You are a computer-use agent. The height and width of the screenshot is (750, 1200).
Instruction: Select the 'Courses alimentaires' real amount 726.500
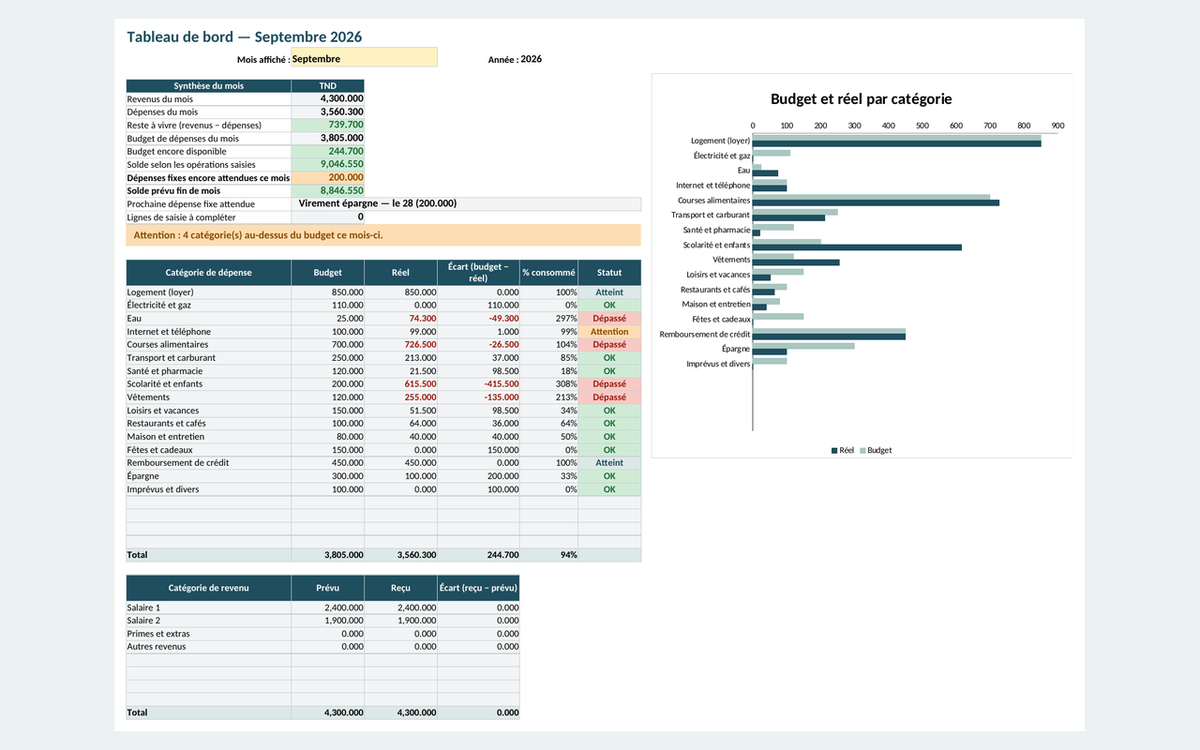click(x=401, y=344)
